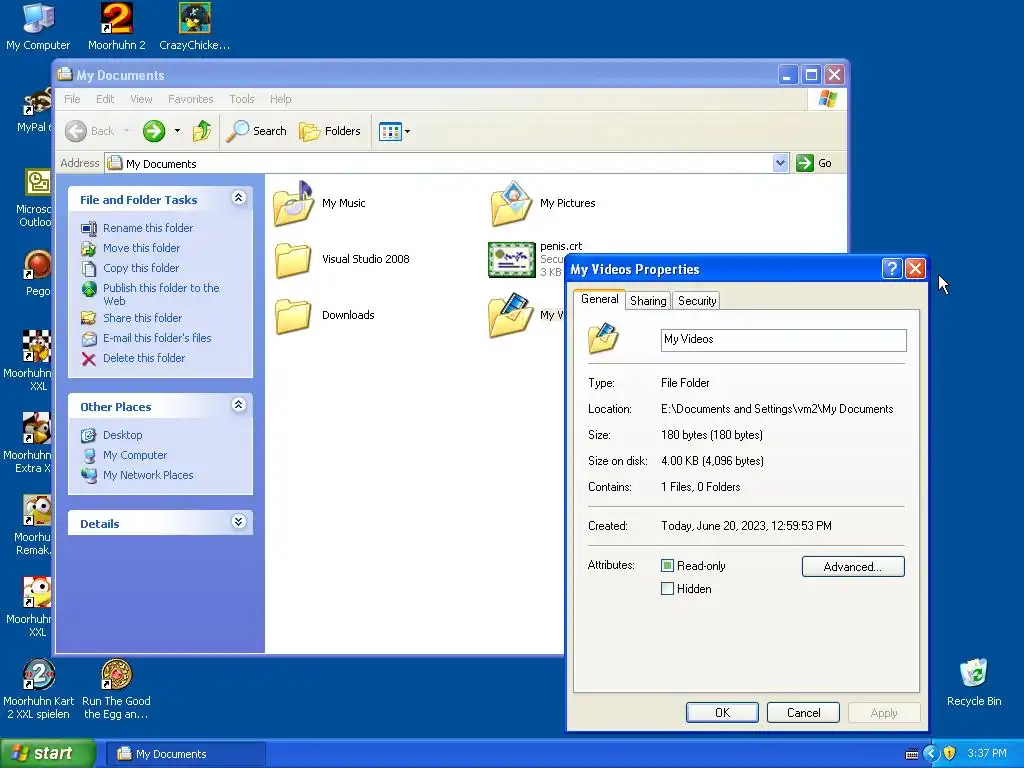Click Copy this folder link
The width and height of the screenshot is (1024, 768).
[x=141, y=268]
